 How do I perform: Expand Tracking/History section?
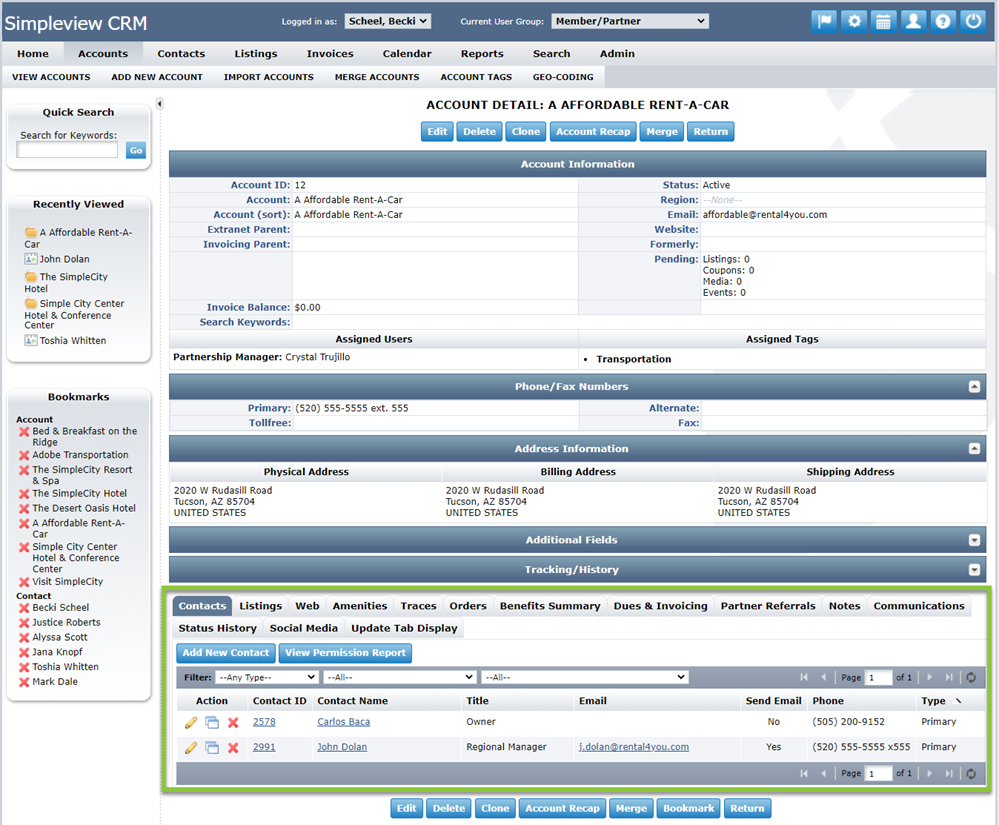[x=974, y=570]
